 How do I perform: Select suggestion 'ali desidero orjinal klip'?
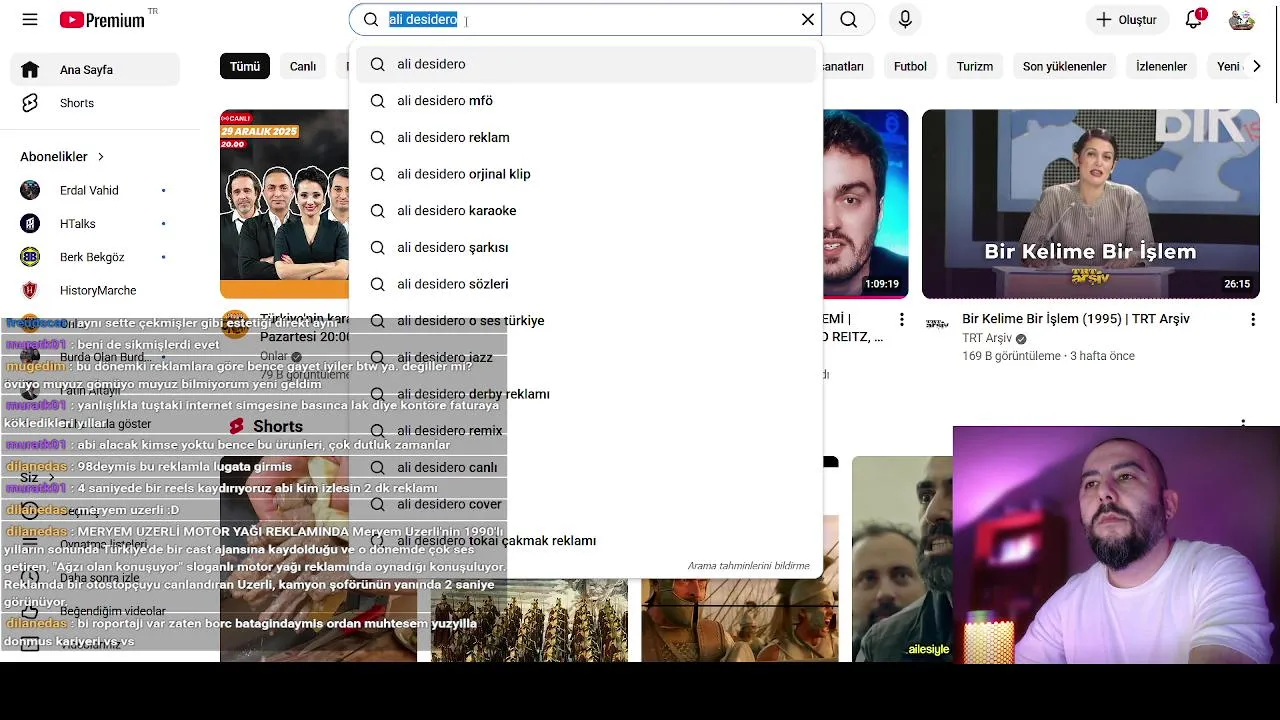click(x=586, y=174)
